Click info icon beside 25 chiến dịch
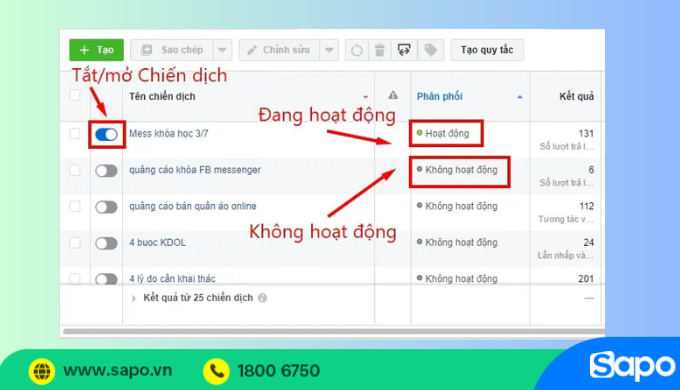680x390 pixels. coord(262,298)
